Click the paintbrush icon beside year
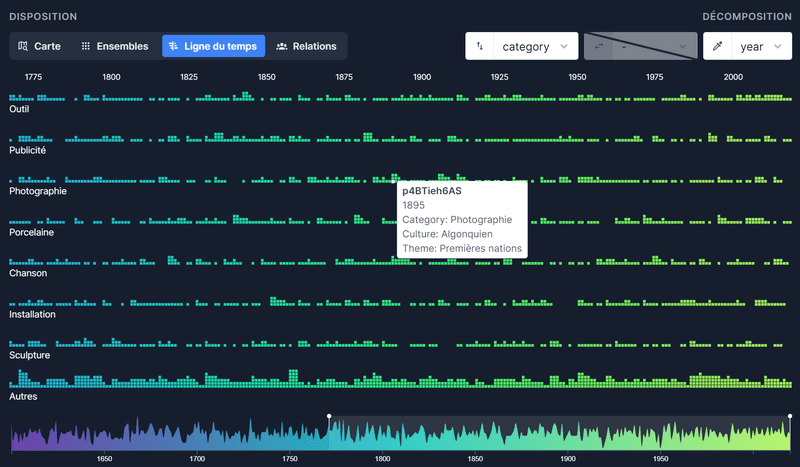This screenshot has height=467, width=800. (717, 46)
